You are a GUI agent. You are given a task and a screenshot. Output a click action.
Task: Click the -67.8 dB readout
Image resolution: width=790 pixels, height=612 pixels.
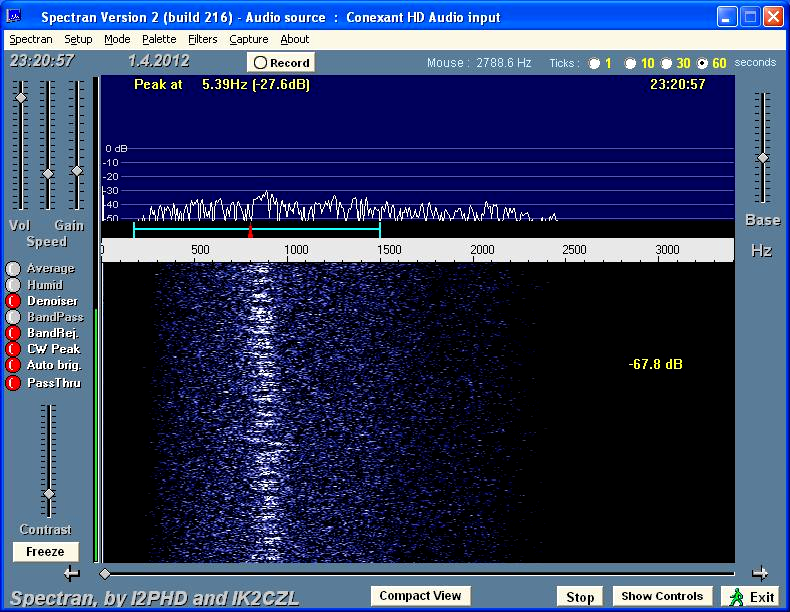point(655,364)
